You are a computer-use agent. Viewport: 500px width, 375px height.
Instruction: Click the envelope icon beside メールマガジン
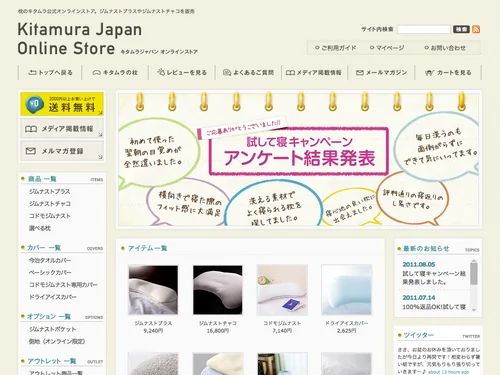(359, 72)
